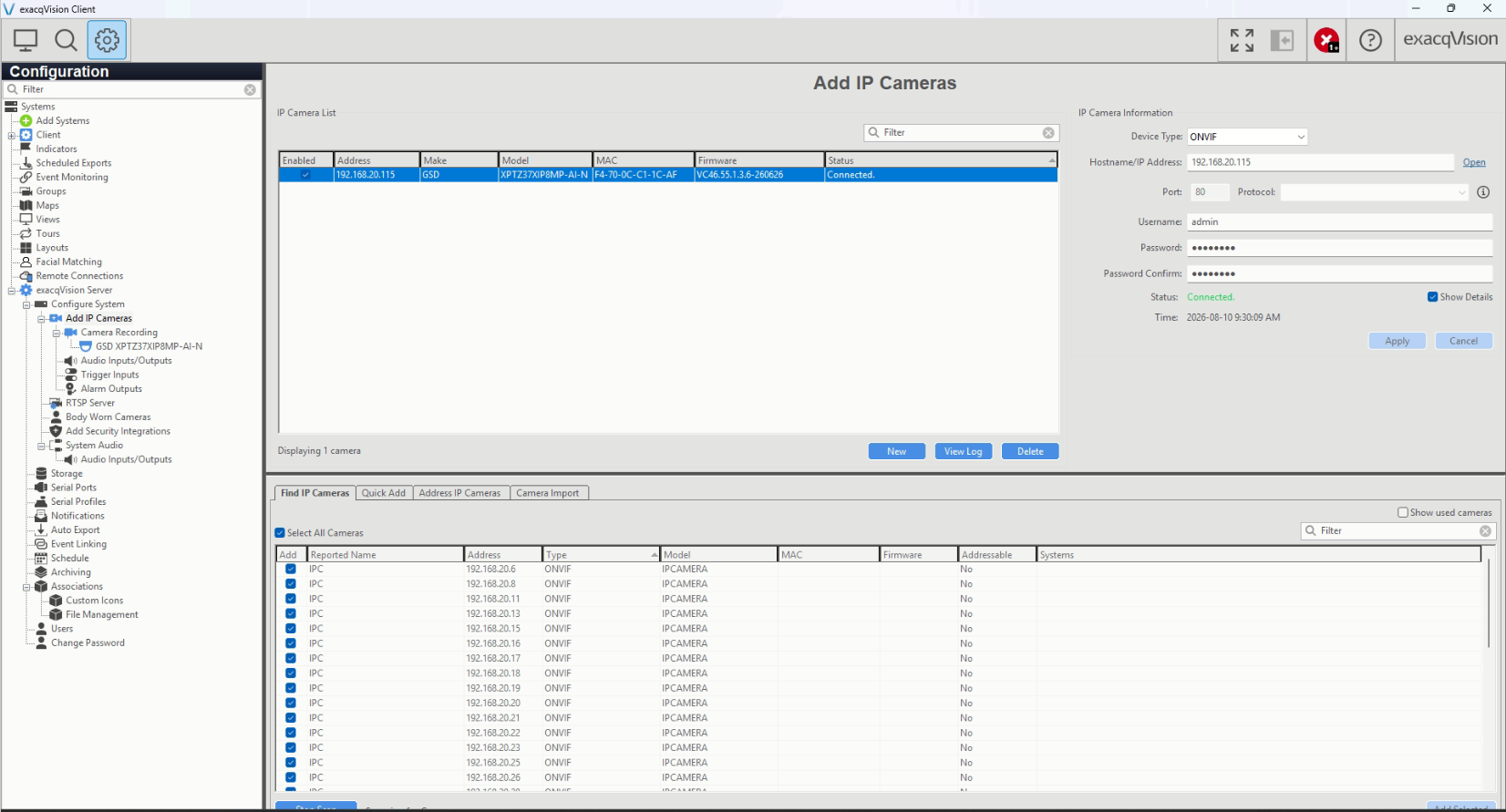Select GSD XPTZ37XIP8MP-AI-N camera node
This screenshot has height=812, width=1506.
click(149, 346)
